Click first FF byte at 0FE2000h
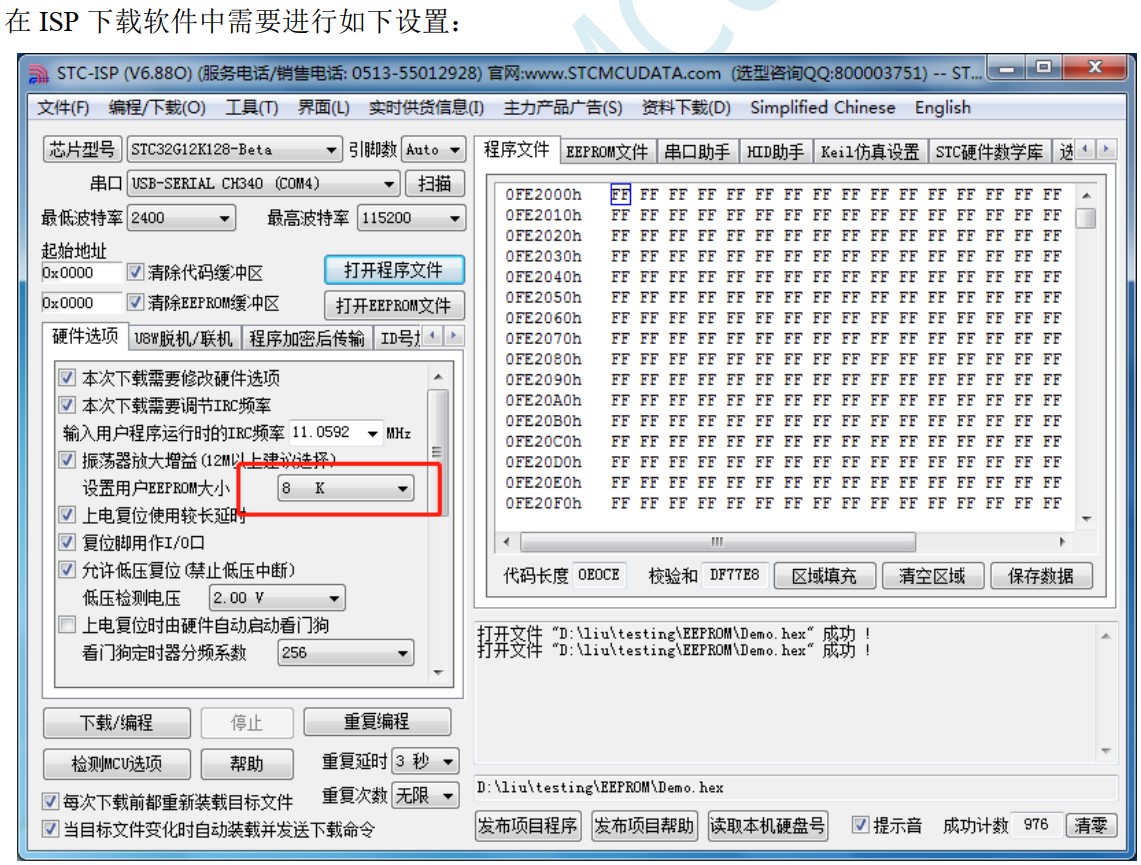 620,194
